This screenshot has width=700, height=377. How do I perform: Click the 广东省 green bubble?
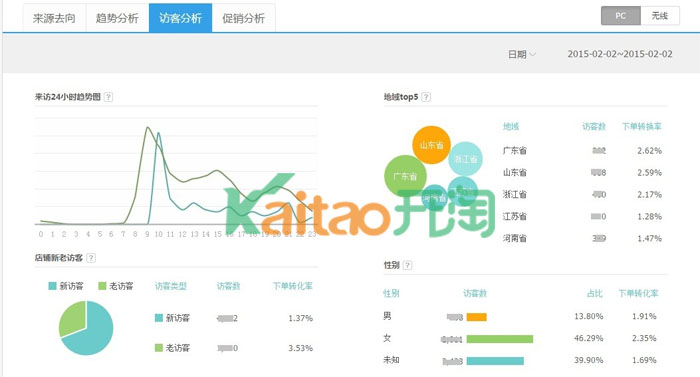(405, 176)
